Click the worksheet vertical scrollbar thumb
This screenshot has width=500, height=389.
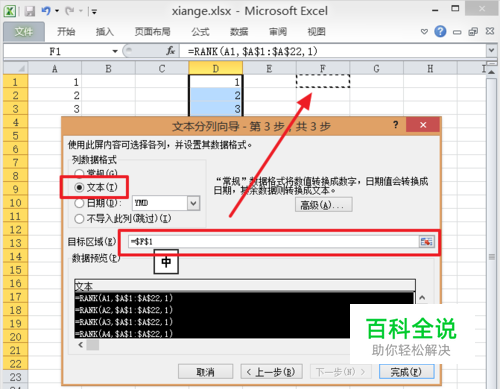coord(492,257)
